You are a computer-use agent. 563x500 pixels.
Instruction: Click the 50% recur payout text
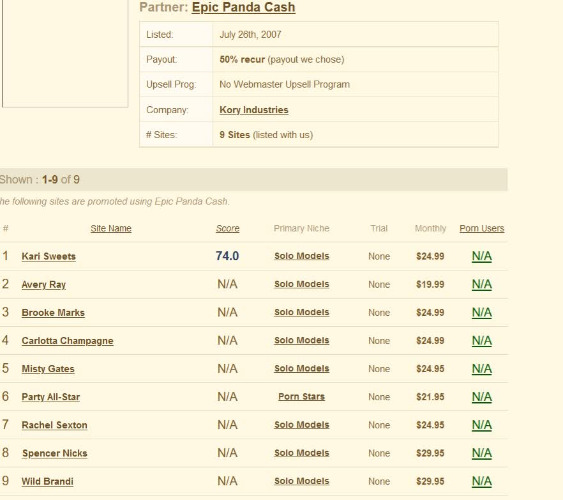(242, 59)
